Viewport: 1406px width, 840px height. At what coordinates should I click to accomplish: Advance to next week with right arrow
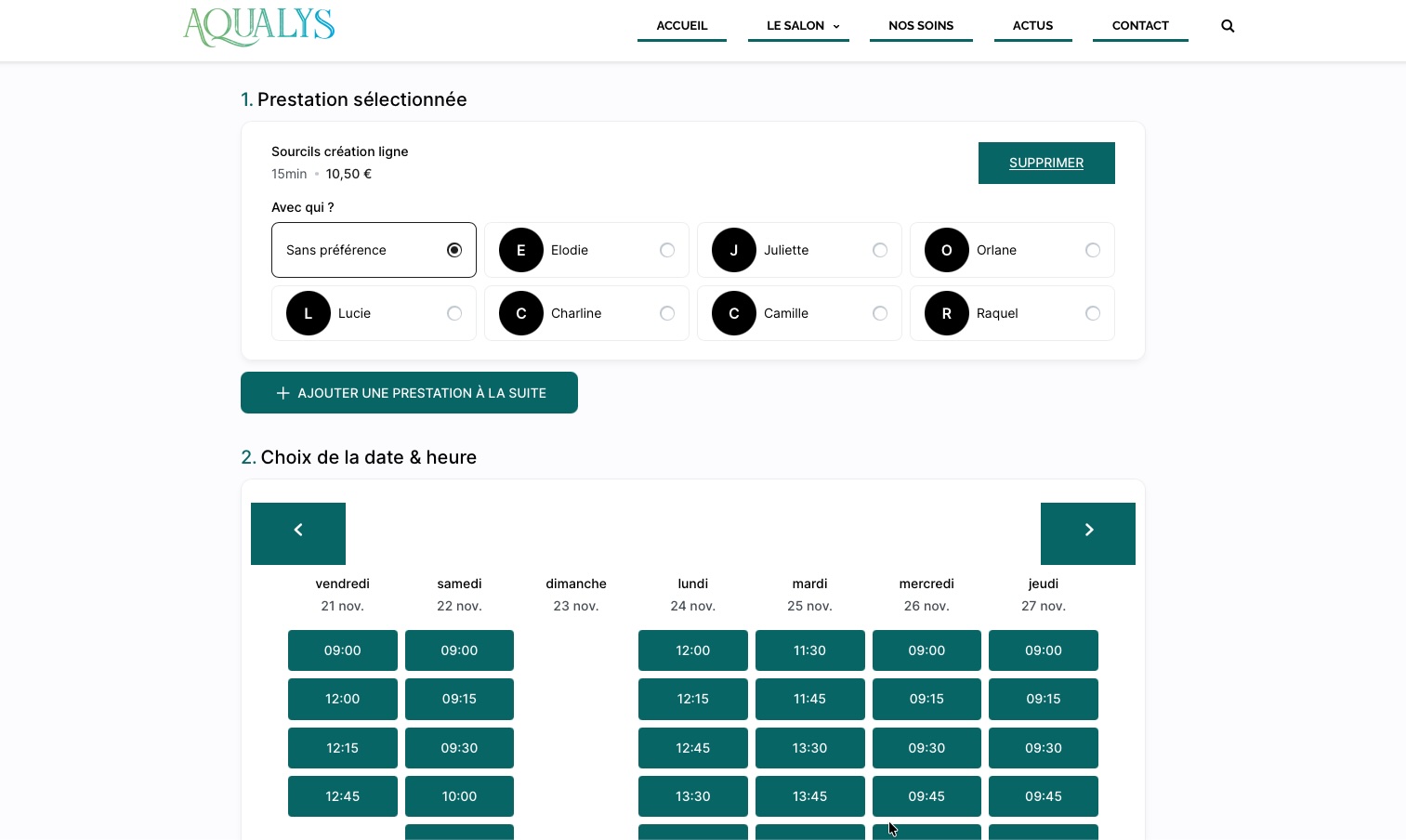[x=1088, y=533]
